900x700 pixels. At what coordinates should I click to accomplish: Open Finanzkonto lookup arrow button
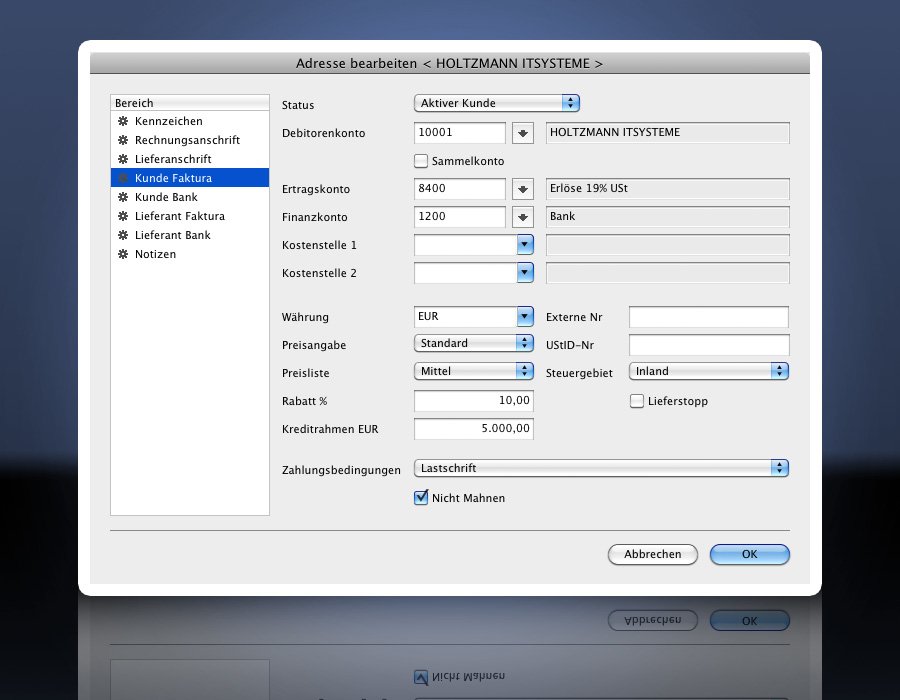pyautogui.click(x=522, y=217)
